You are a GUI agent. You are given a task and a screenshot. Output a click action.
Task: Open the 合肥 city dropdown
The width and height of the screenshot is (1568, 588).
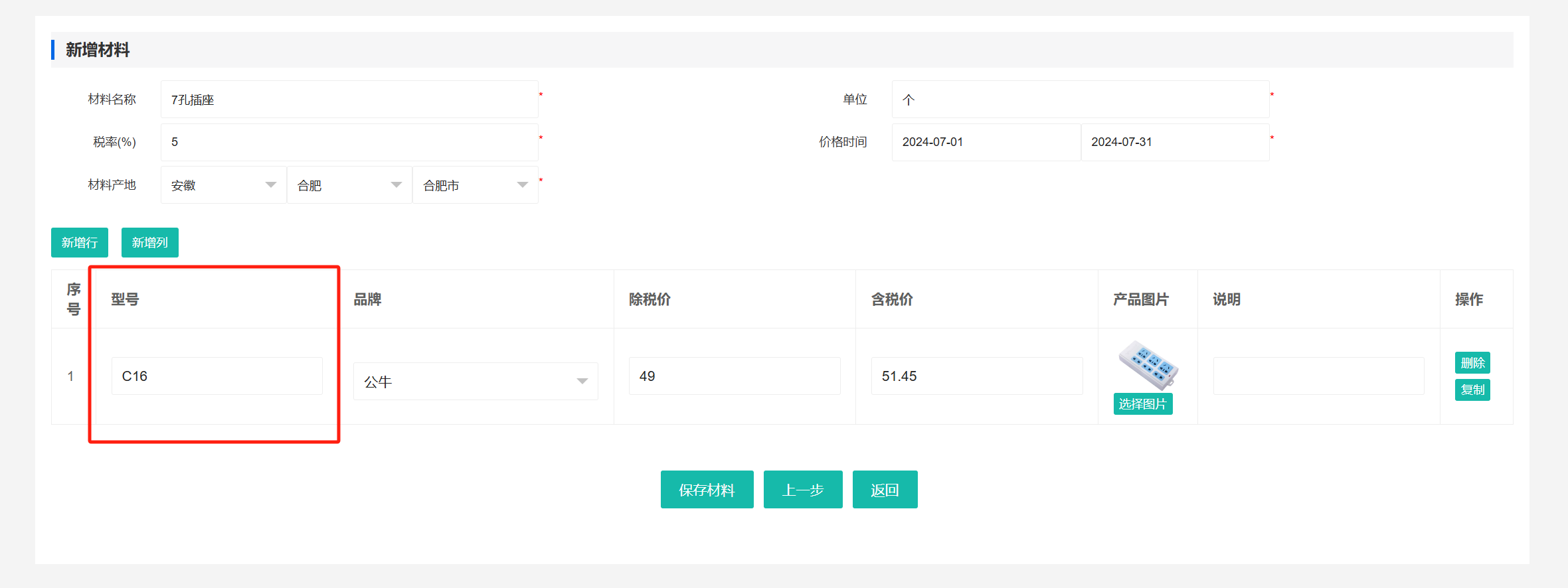[x=349, y=185]
